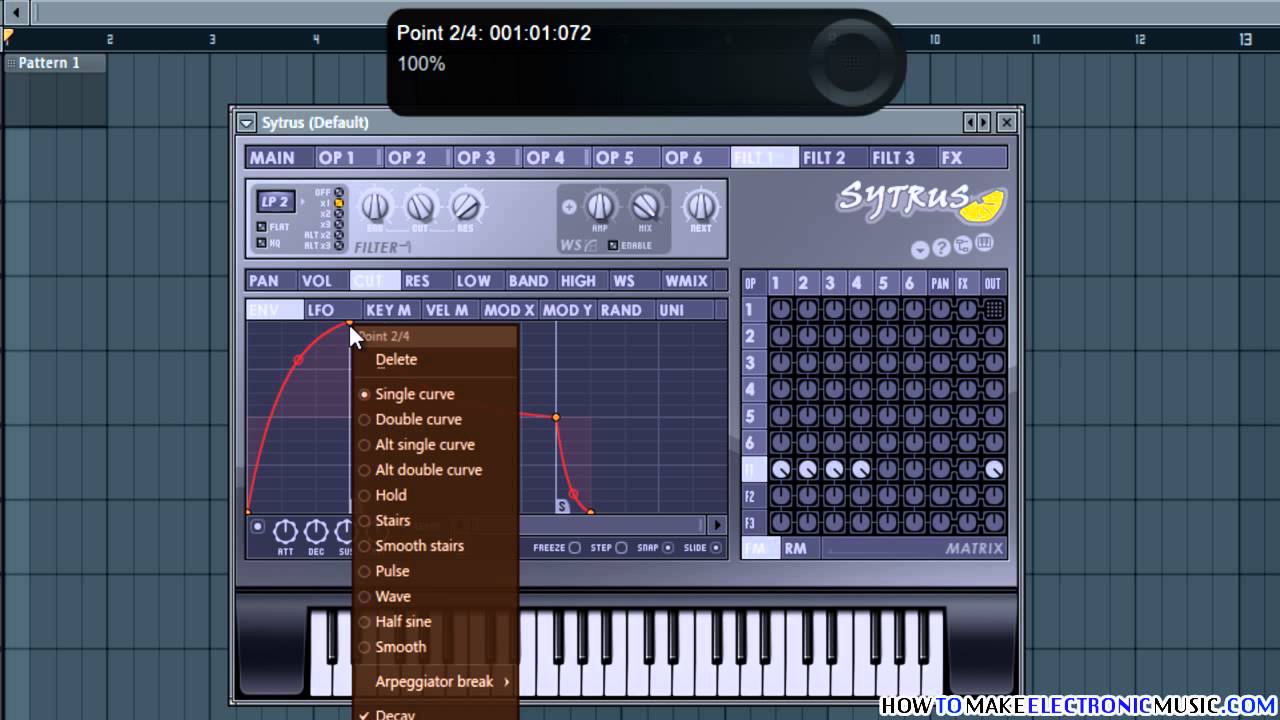
Task: Click the filter RES knob
Action: pyautogui.click(x=465, y=207)
